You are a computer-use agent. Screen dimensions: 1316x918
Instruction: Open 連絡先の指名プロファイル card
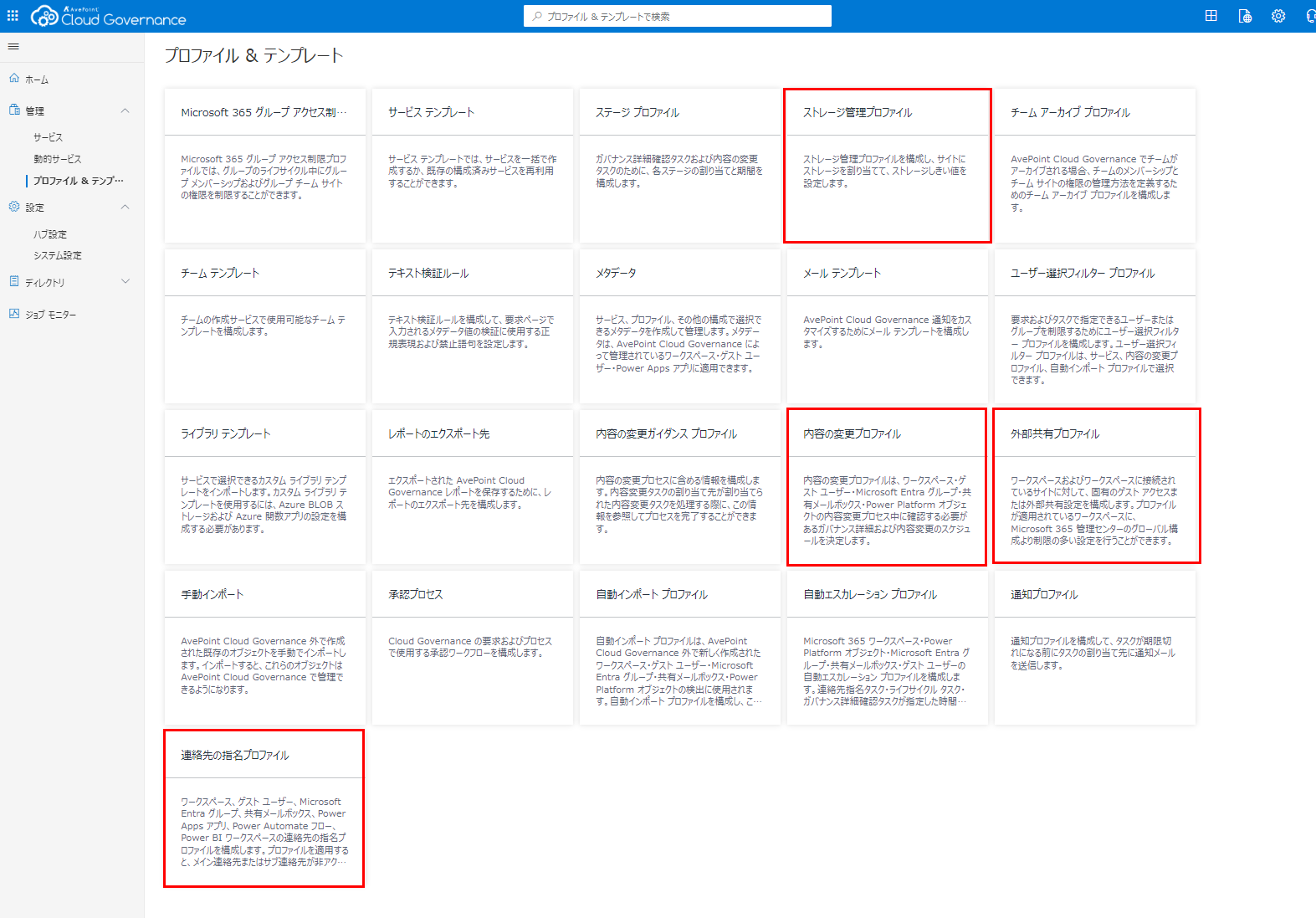[x=264, y=808]
